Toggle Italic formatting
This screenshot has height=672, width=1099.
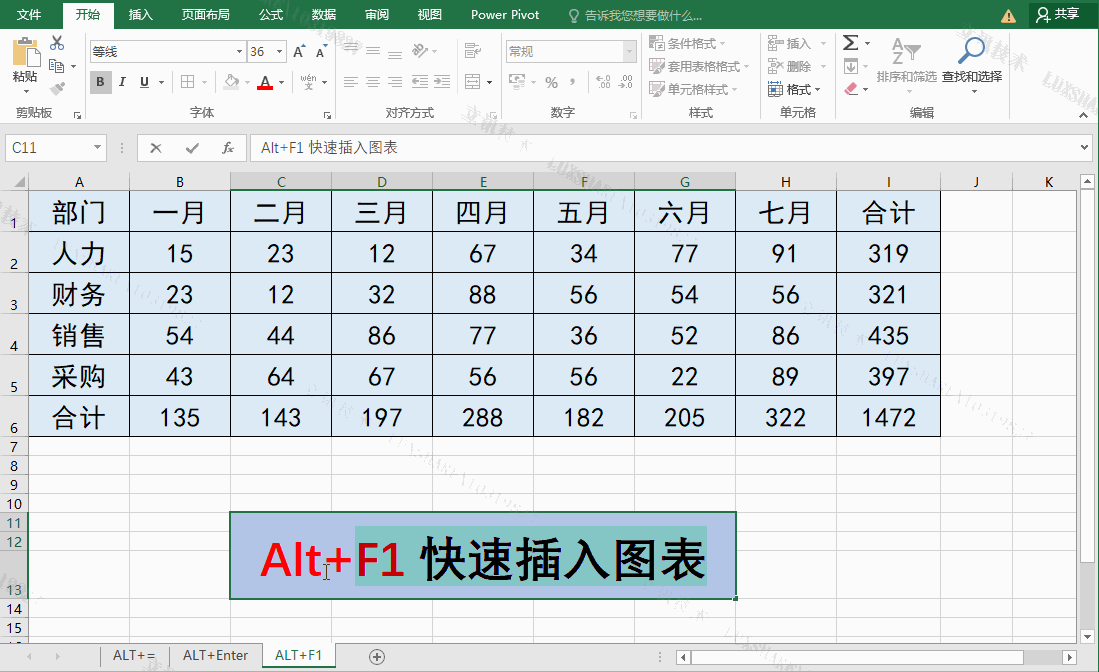tap(122, 82)
